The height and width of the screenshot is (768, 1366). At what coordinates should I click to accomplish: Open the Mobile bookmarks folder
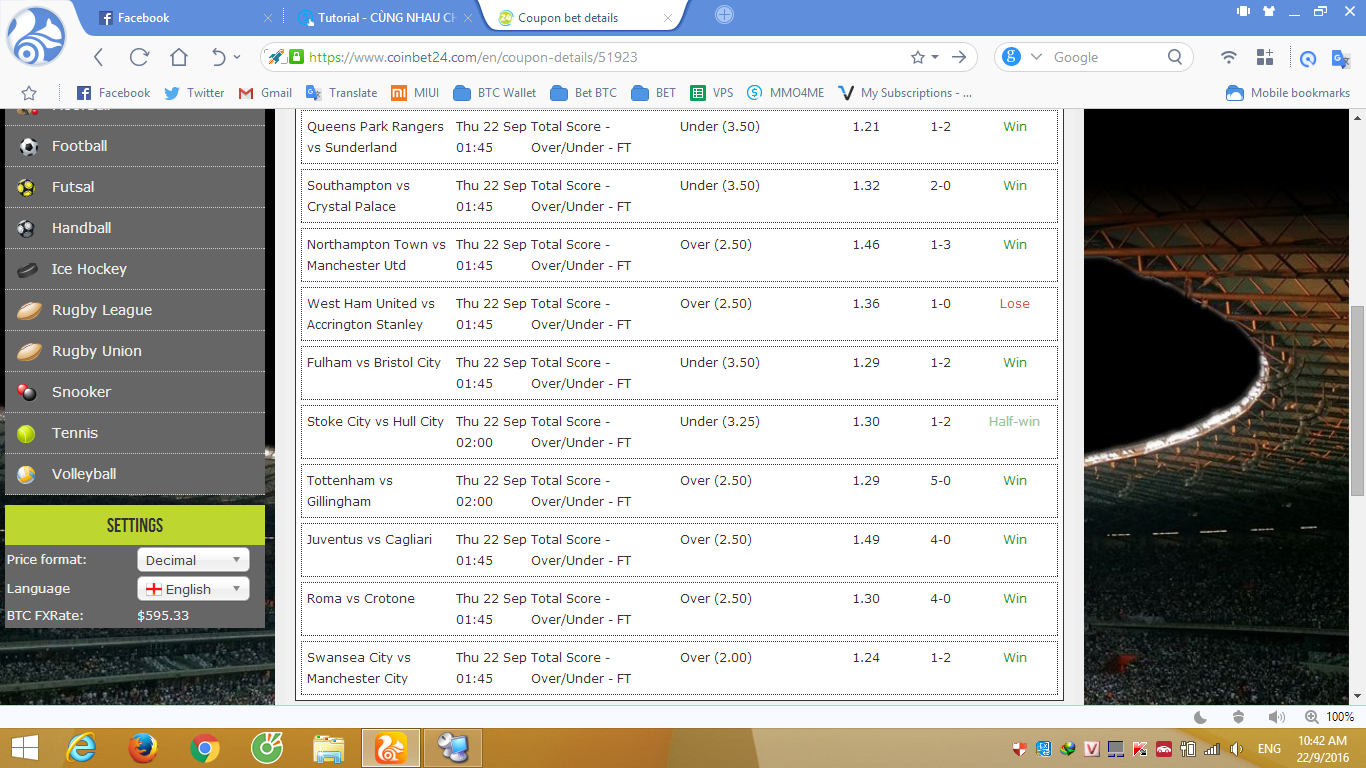click(1288, 93)
